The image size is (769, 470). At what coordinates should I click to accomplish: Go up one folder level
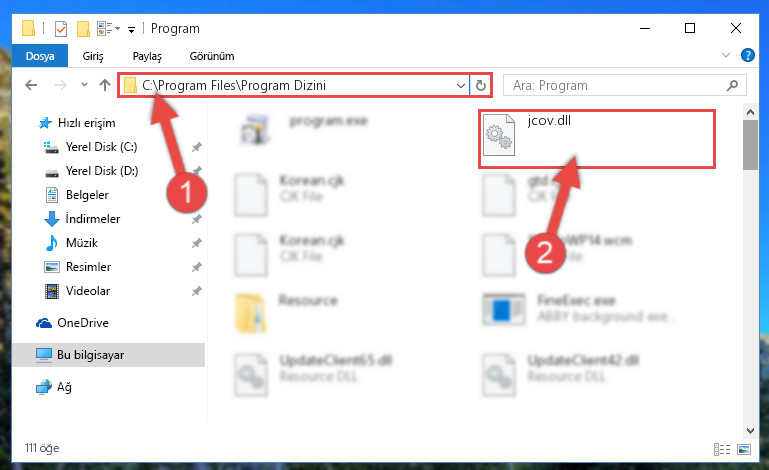click(104, 85)
